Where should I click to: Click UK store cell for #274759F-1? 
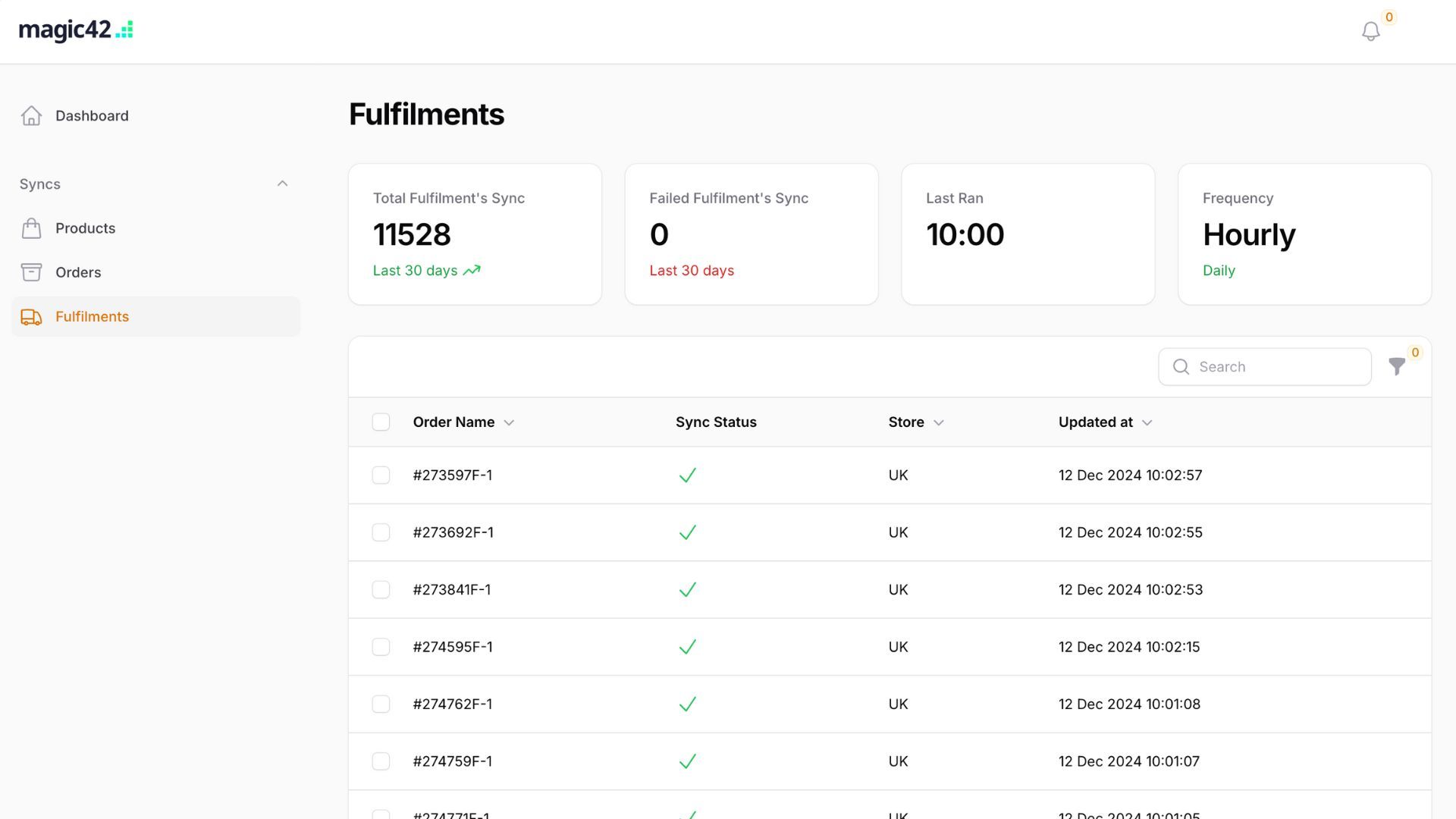(898, 762)
